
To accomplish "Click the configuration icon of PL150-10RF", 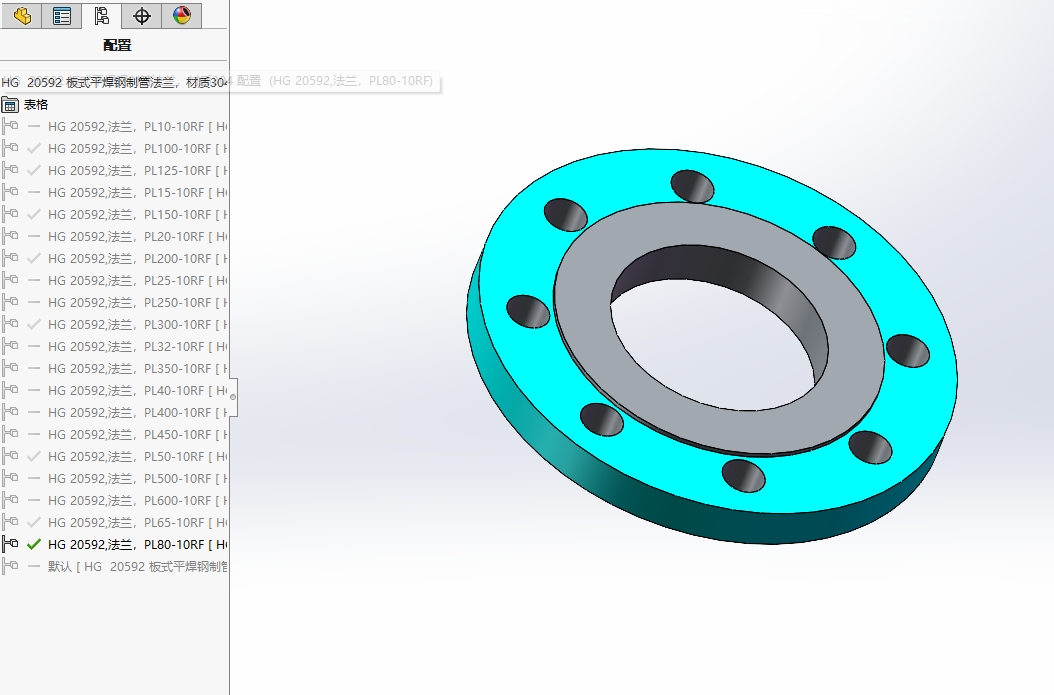I will click(10, 214).
